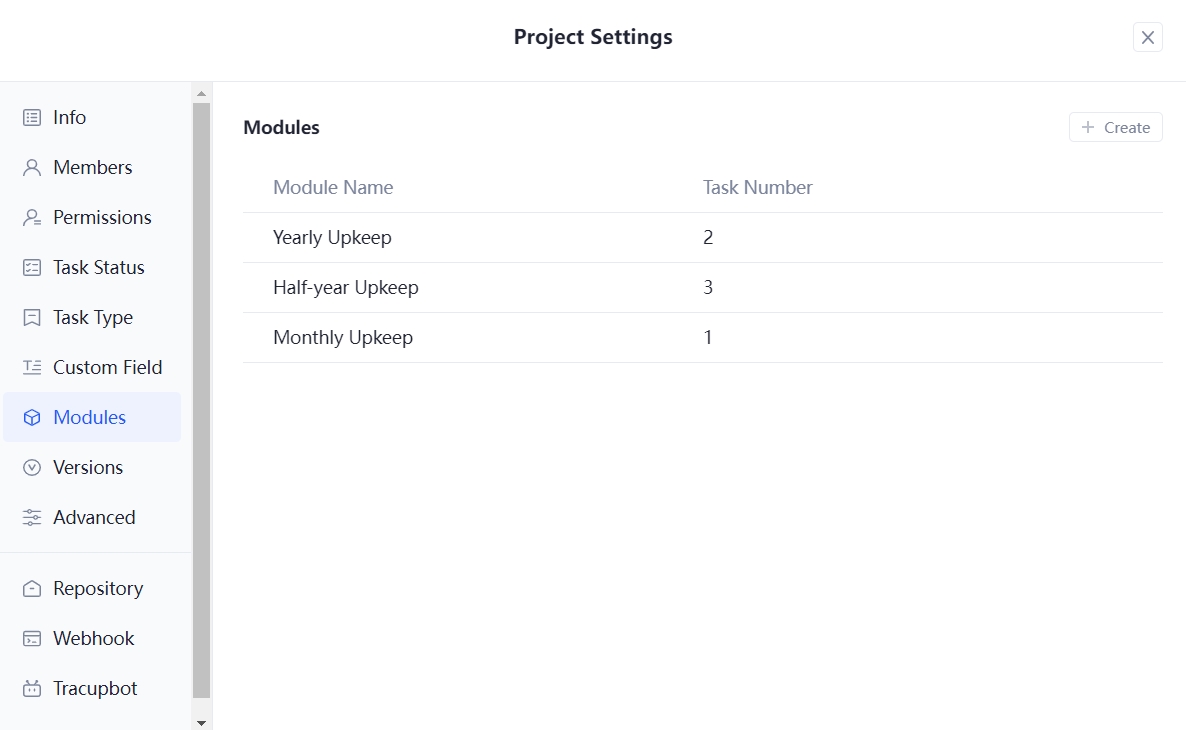The height and width of the screenshot is (730, 1186).
Task: Open Versions using its circle icon
Action: tap(31, 467)
